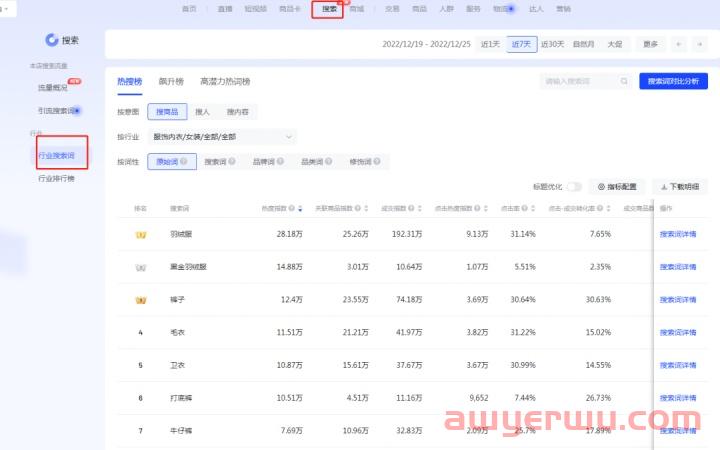Open 搜索词详情 link for 毛衣
The image size is (720, 450).
(677, 332)
